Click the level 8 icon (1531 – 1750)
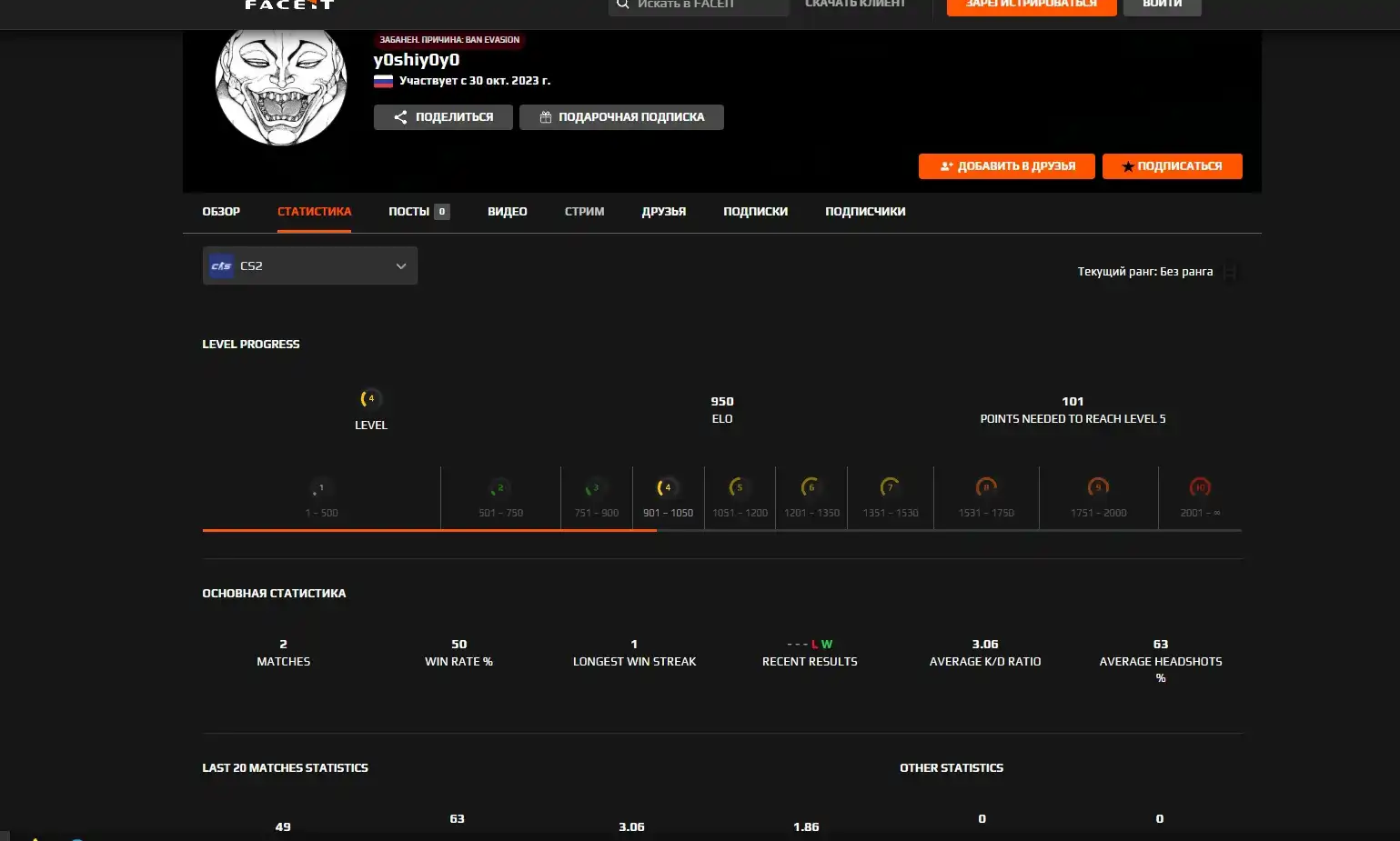This screenshot has width=1400, height=841. (986, 488)
